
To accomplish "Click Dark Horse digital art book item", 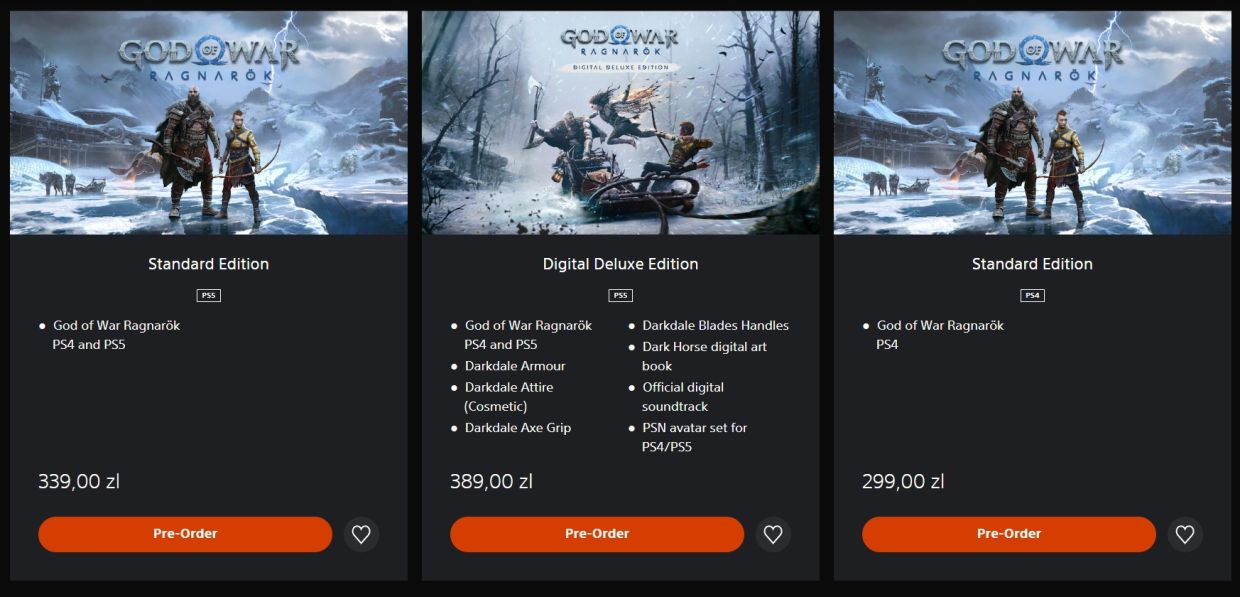I will tap(704, 356).
